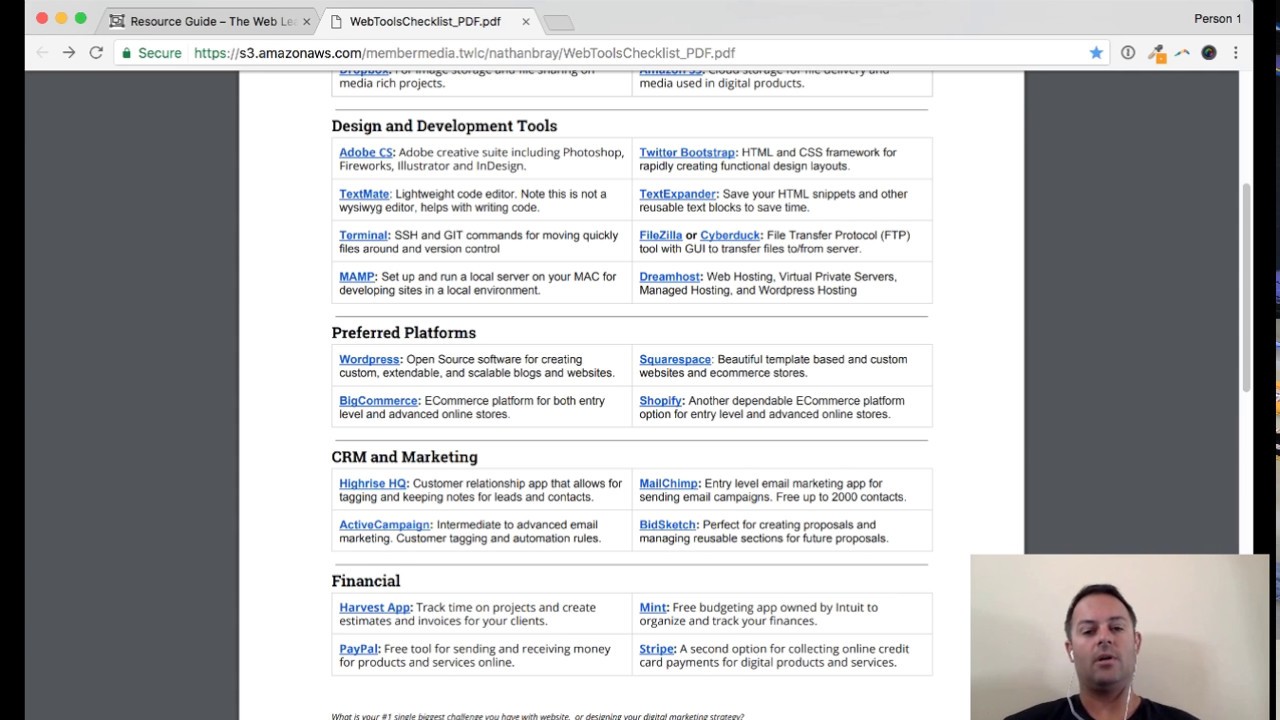
Task: Bookmark this page with the star icon
Action: point(1096,52)
